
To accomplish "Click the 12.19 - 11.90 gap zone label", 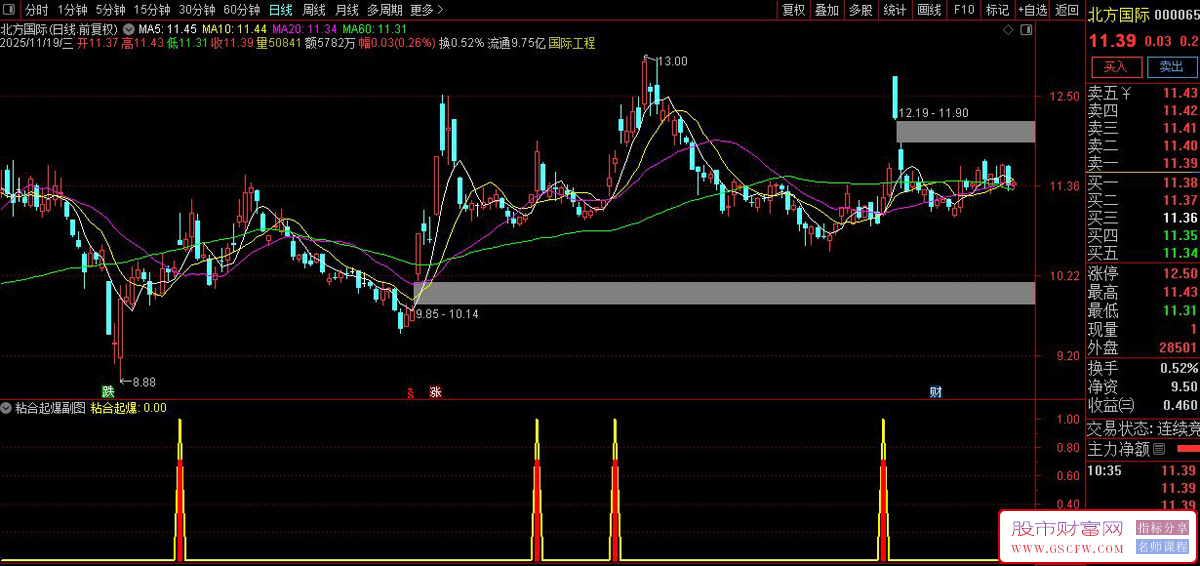I will coord(934,112).
